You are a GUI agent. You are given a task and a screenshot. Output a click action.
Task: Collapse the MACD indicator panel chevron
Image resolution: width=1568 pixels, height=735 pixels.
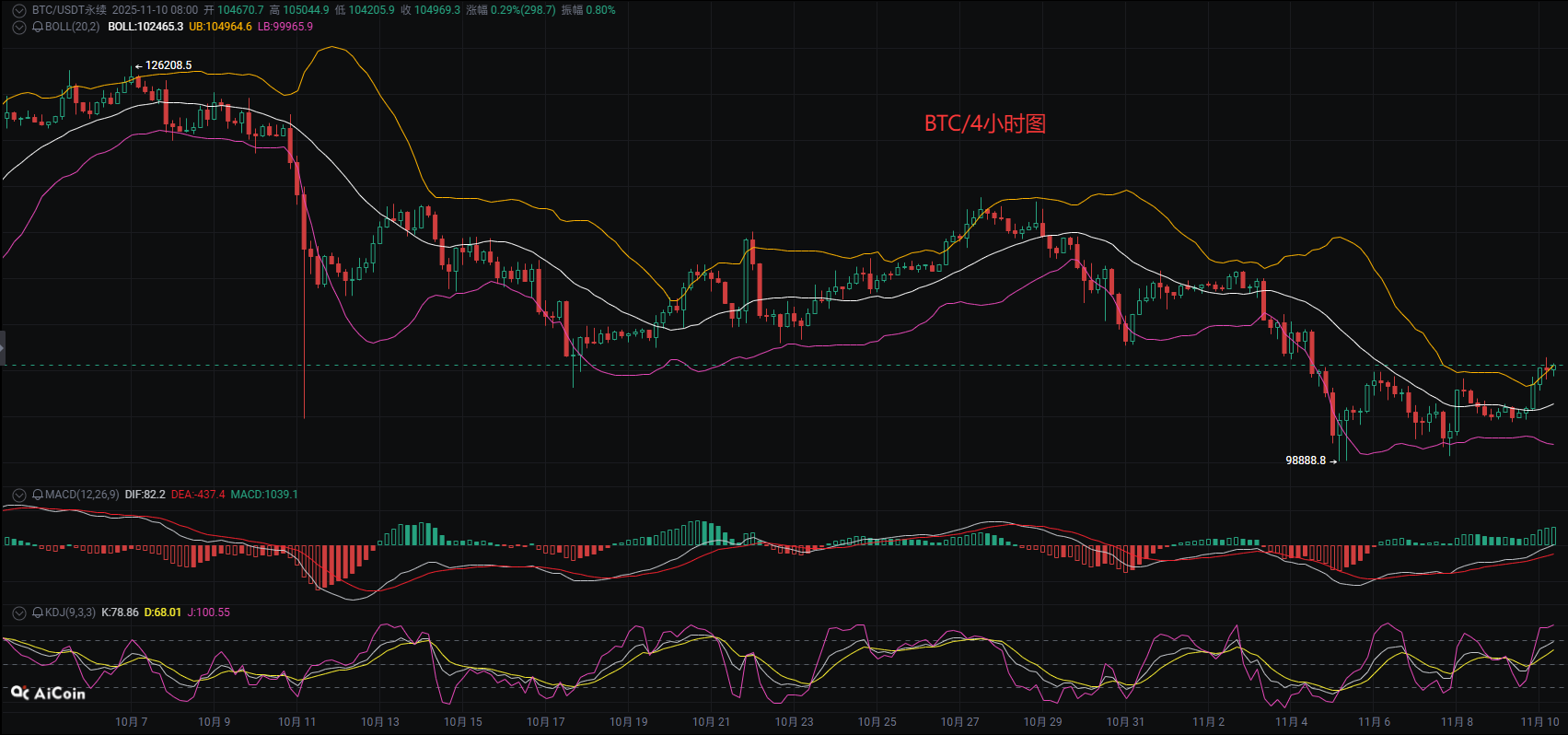(x=18, y=495)
